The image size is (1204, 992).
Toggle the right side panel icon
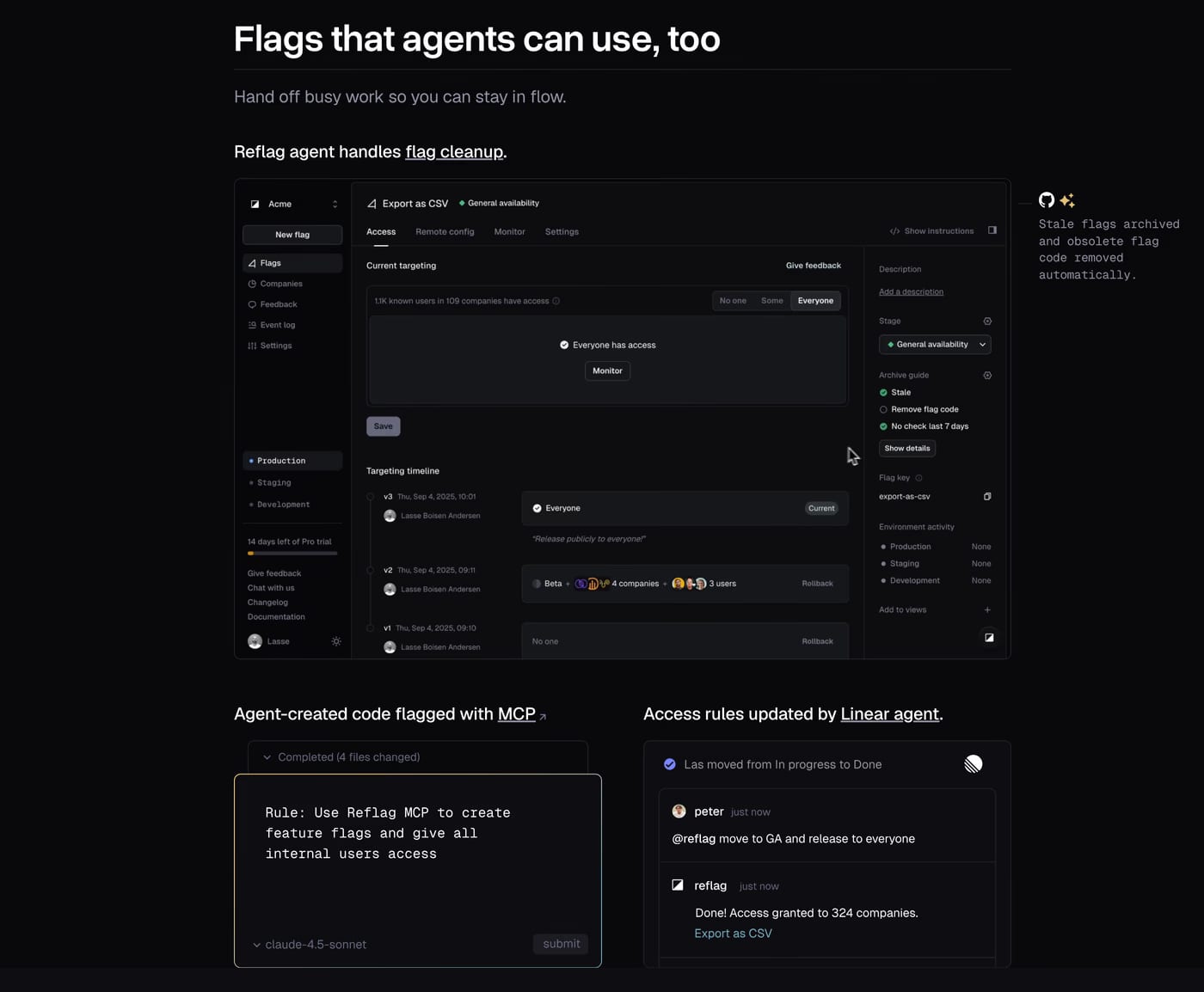click(x=992, y=230)
